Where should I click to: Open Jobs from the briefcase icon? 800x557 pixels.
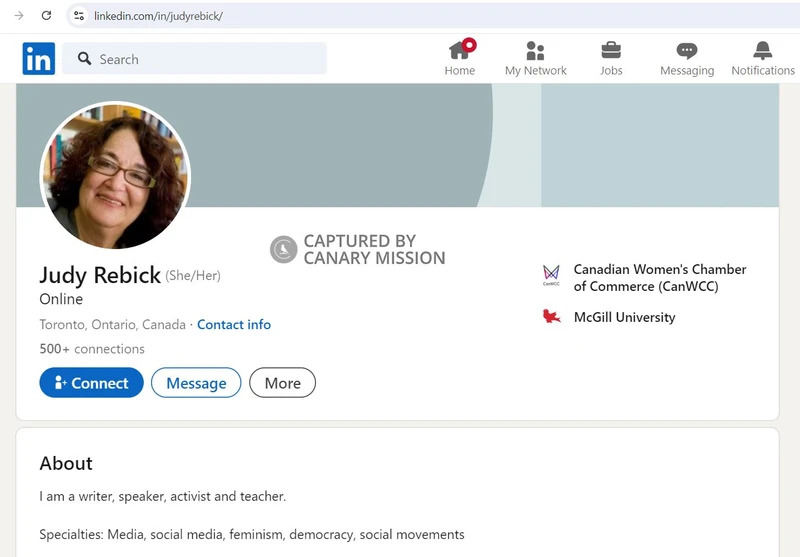click(x=611, y=50)
